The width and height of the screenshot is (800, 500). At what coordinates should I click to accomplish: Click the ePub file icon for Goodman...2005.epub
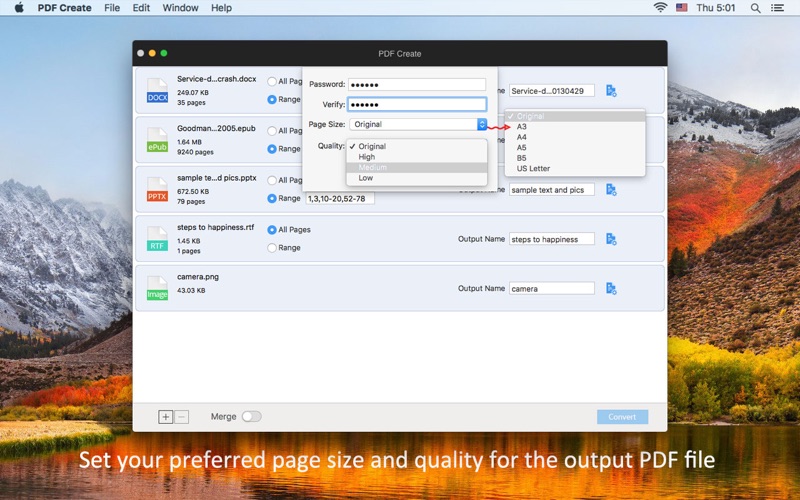[157, 140]
